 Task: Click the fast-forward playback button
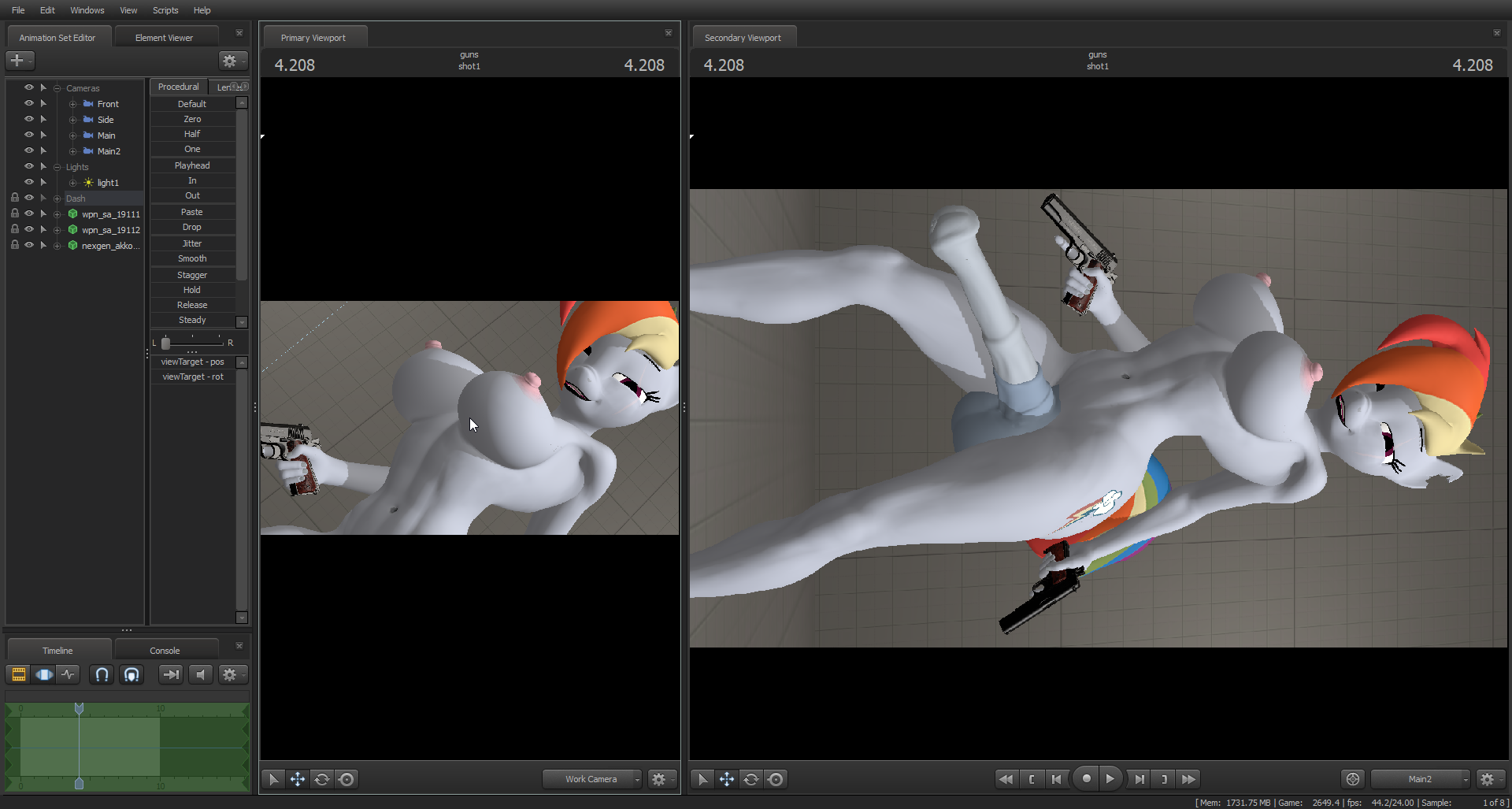[x=1189, y=779]
